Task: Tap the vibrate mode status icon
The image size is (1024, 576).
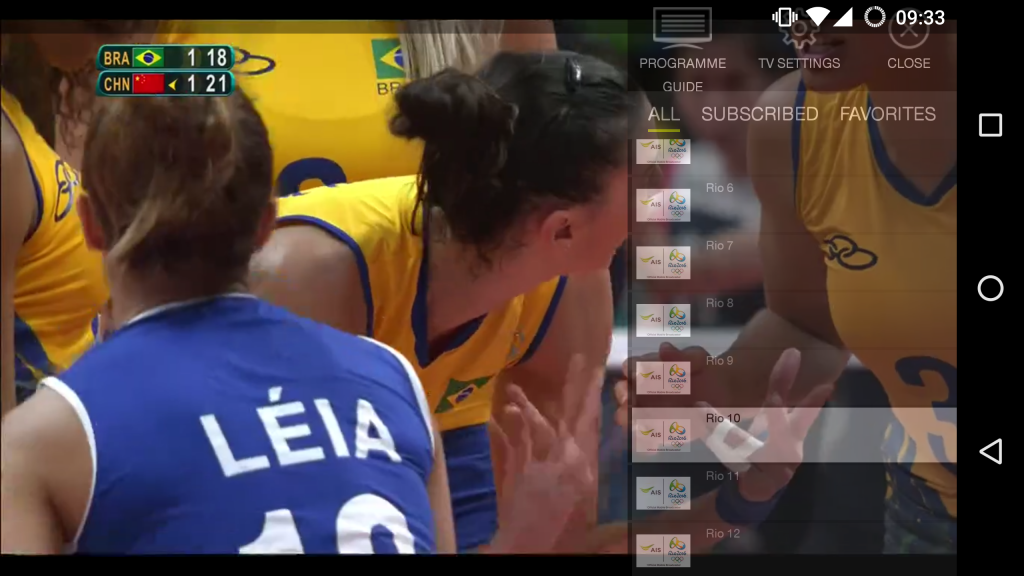Action: [x=785, y=17]
